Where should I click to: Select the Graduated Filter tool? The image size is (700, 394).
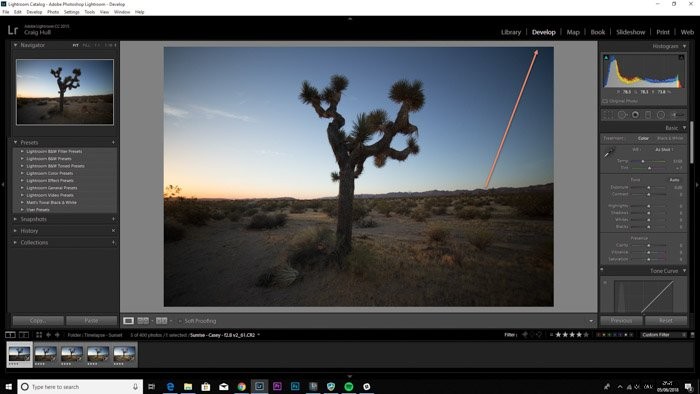[x=648, y=115]
